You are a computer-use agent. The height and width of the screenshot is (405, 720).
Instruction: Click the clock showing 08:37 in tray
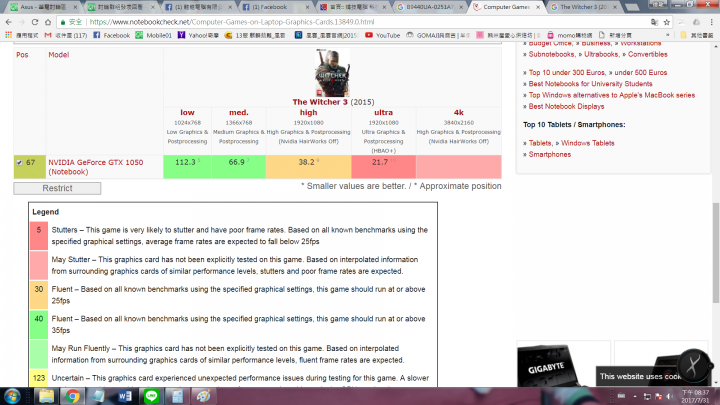(695, 396)
